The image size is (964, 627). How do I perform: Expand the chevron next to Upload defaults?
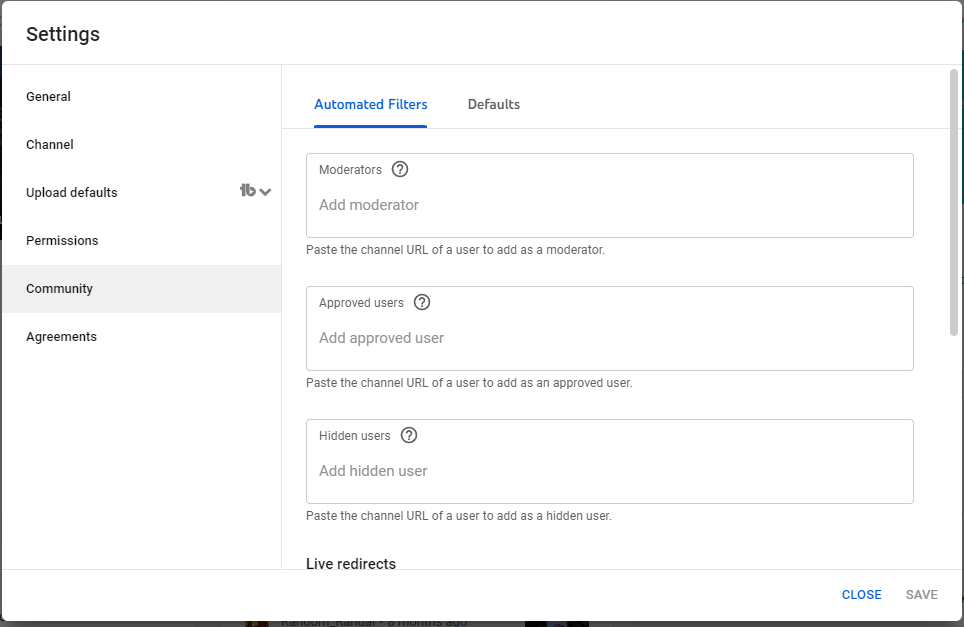pos(265,192)
